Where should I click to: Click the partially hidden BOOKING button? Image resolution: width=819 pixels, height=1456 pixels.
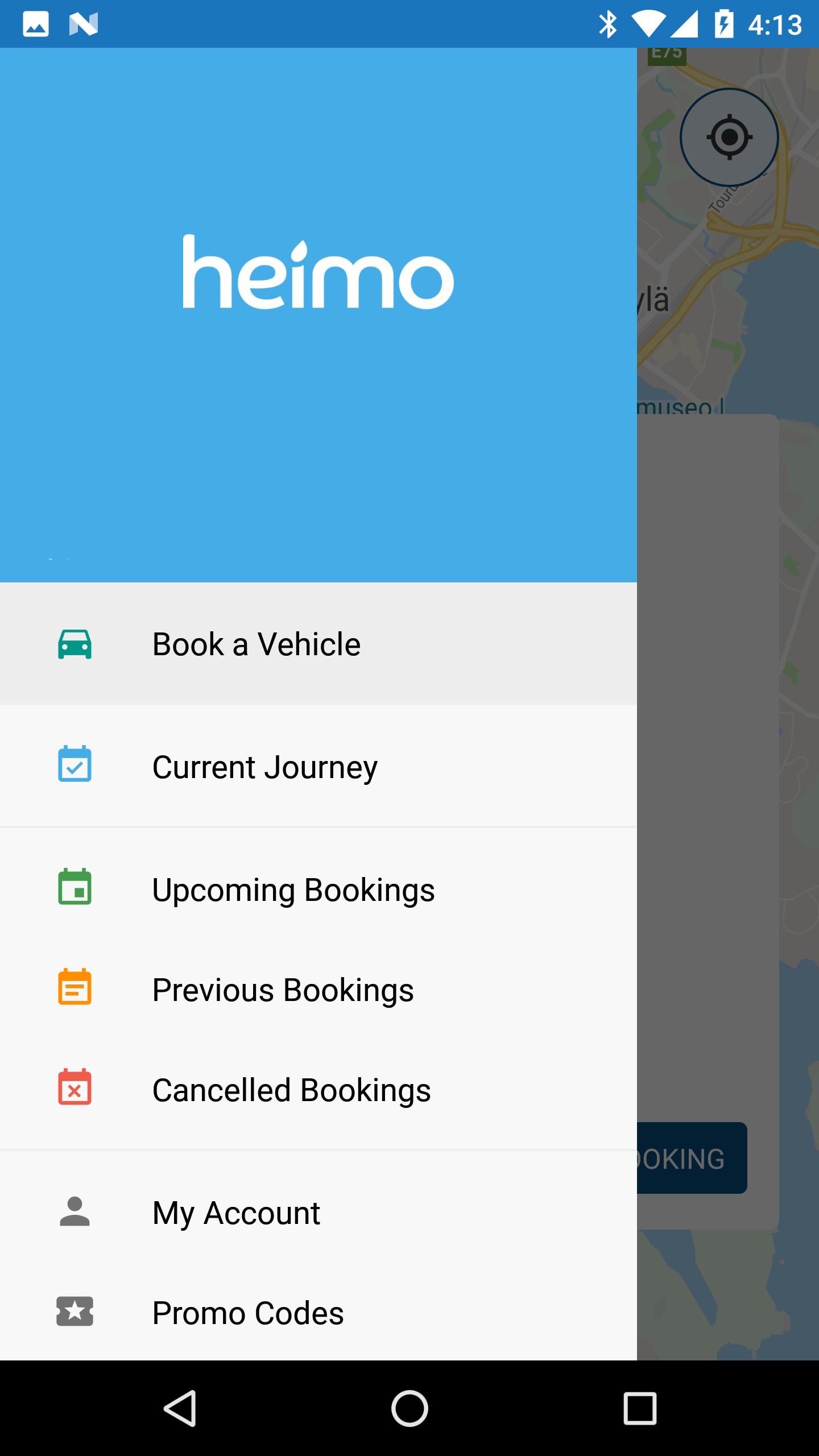click(692, 1158)
